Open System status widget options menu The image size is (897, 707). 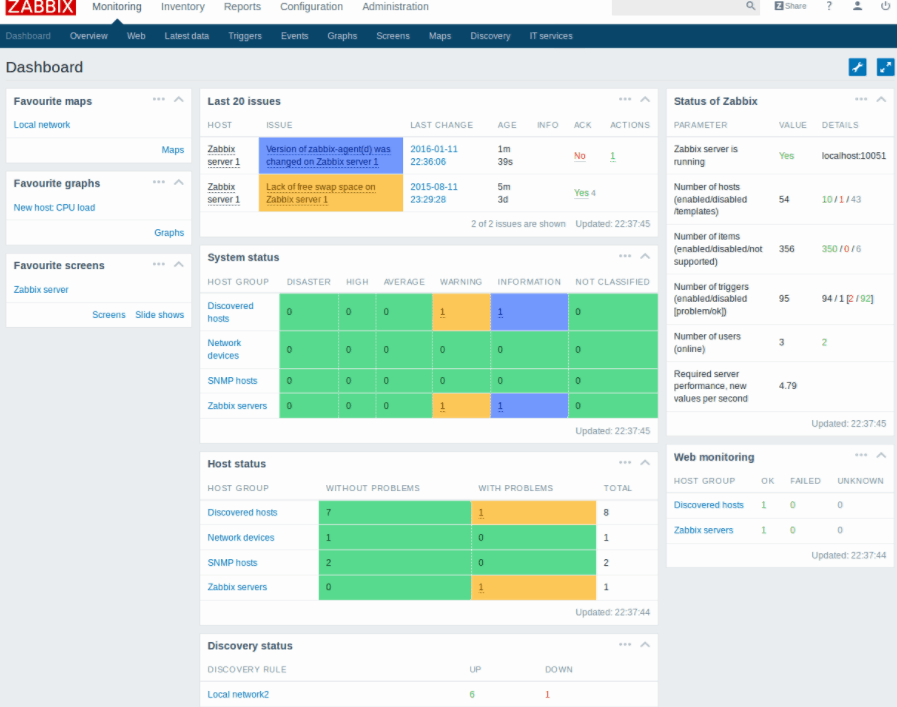625,256
